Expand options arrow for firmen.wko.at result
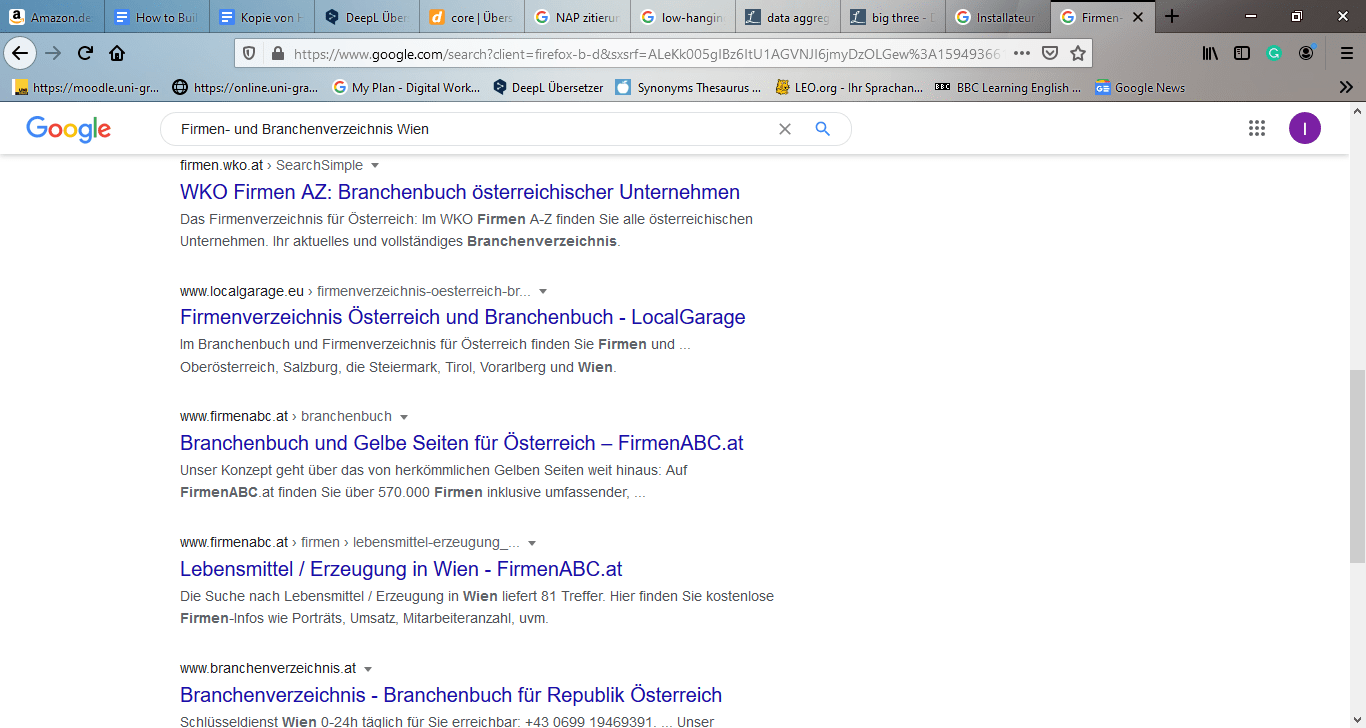Image resolution: width=1366 pixels, height=728 pixels. coord(375,165)
